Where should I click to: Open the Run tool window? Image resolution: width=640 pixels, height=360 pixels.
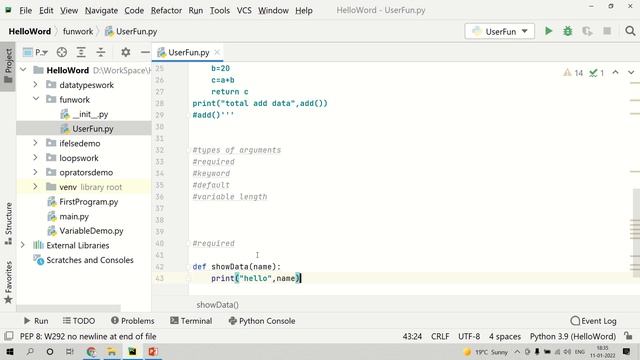tap(36, 321)
